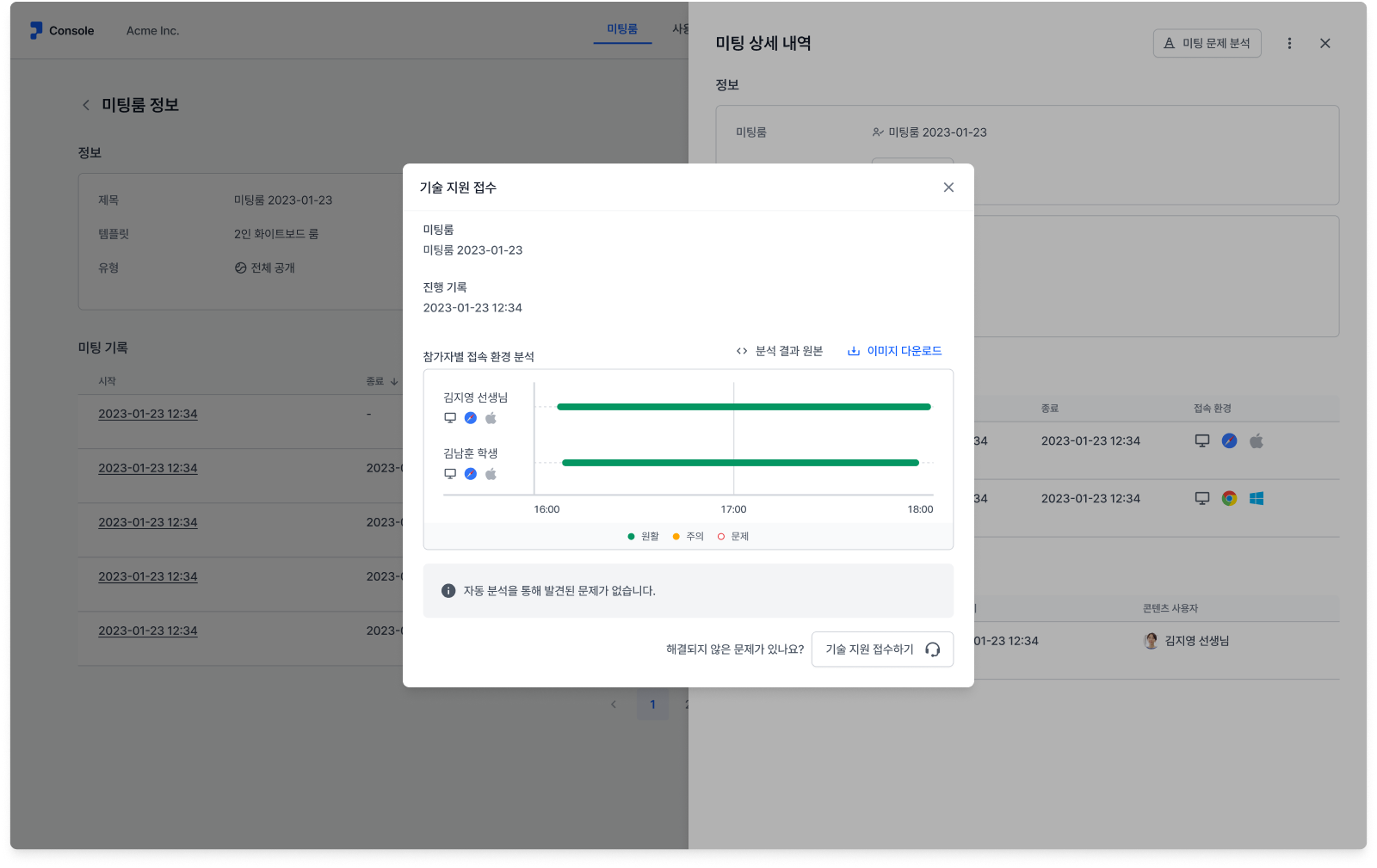Click 김지영 선생님 name in 콘텐츠 사용자 column
1377x868 pixels.
click(1197, 641)
